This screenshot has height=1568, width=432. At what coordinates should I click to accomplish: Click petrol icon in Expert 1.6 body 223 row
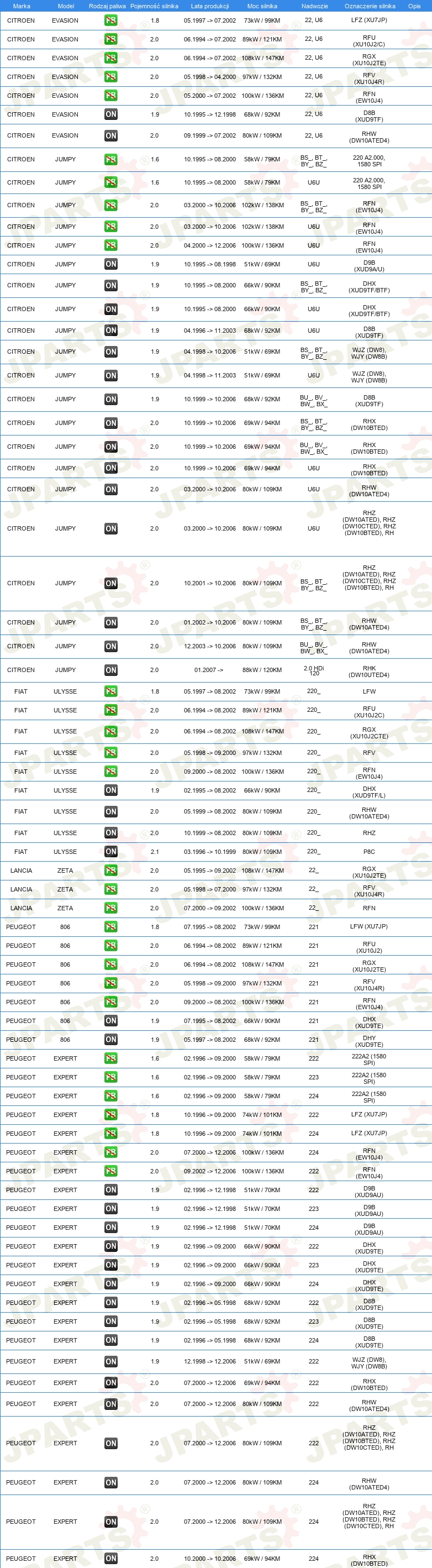(x=110, y=1077)
